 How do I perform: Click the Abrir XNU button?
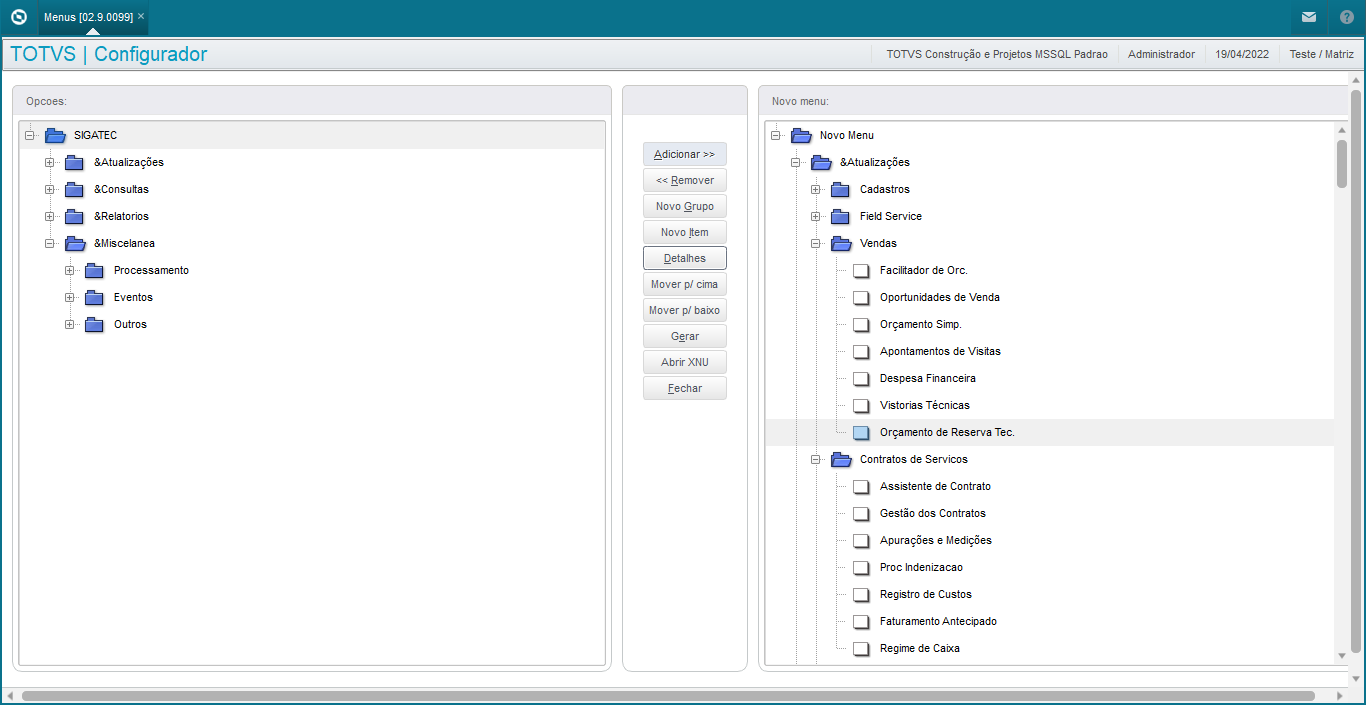pos(685,362)
